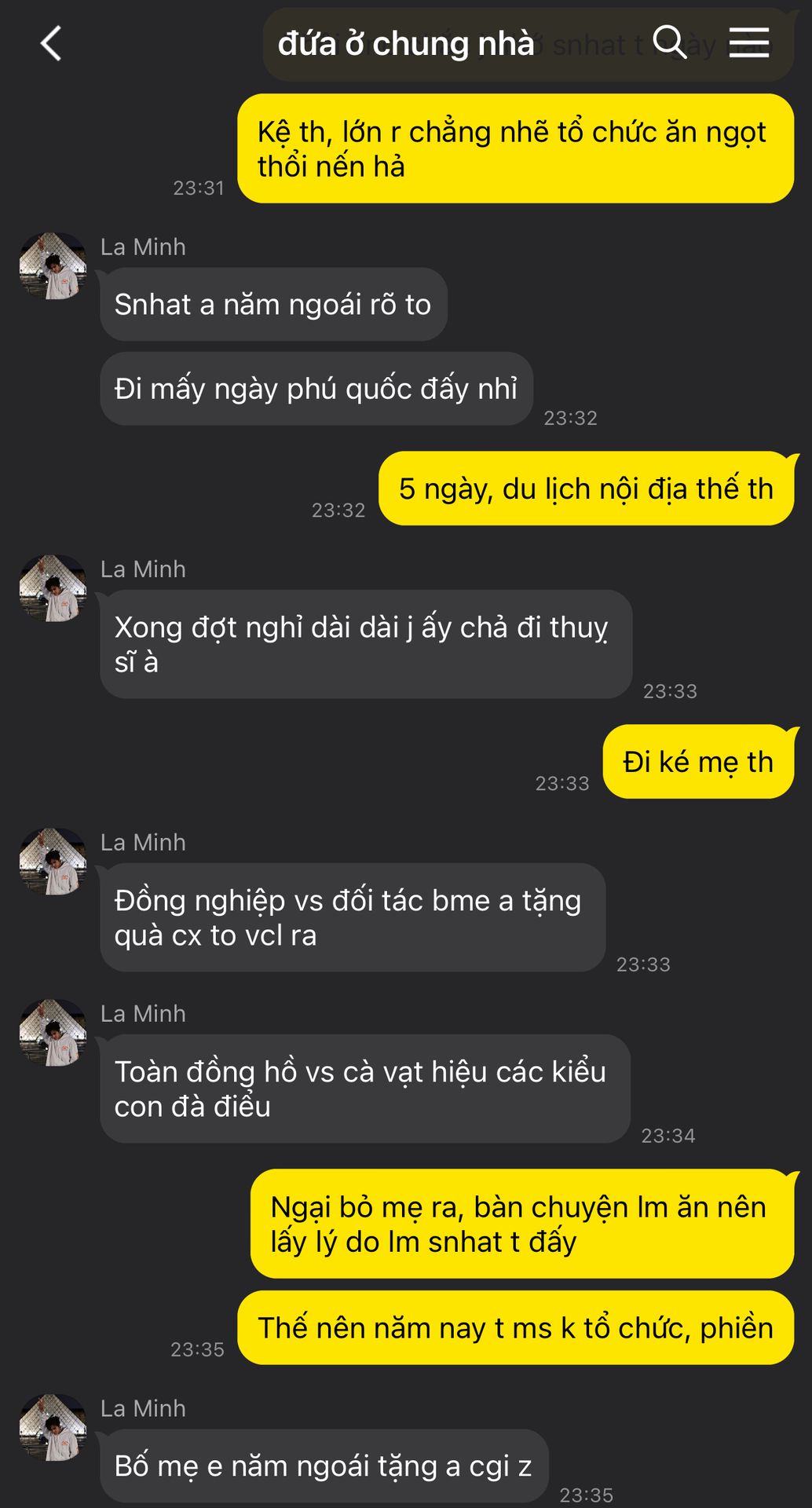Screen dimensions: 812x1508
Task: Tap the message "Bố mẹ e năm ngoái tặng a cgi z"
Action: (324, 1466)
